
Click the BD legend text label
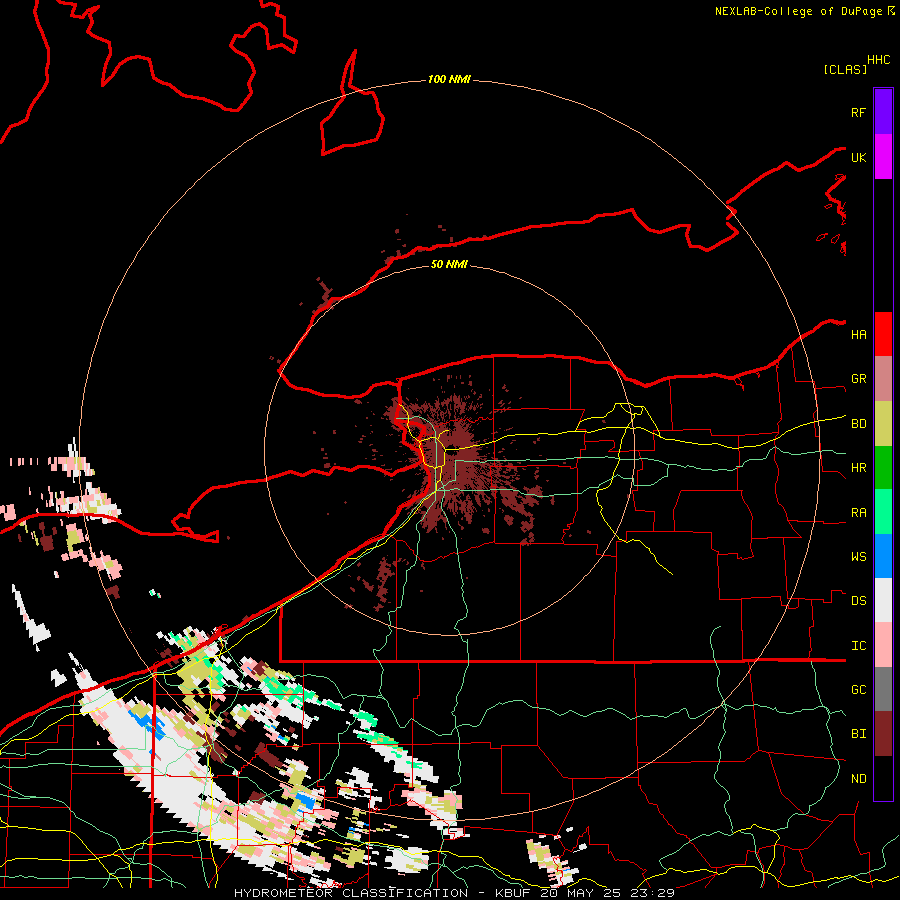coord(859,424)
